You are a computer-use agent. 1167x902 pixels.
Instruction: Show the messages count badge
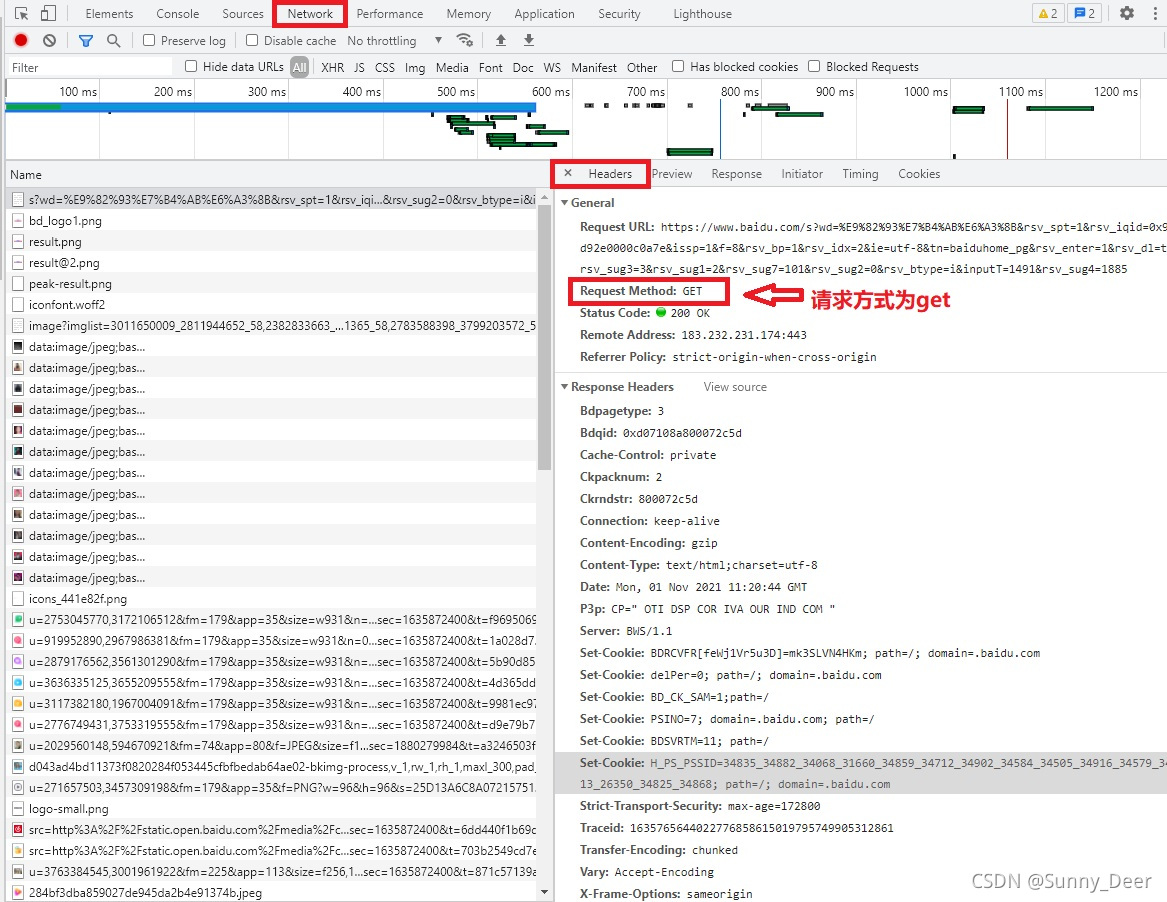click(1084, 13)
